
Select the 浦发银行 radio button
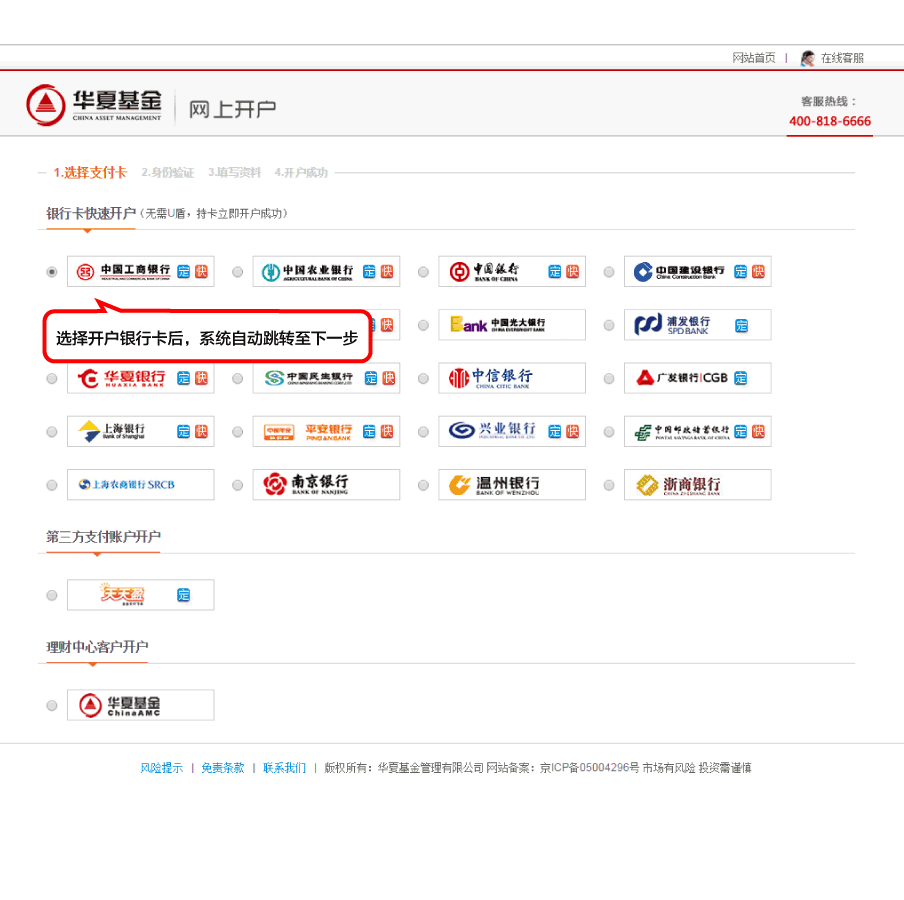tap(609, 325)
